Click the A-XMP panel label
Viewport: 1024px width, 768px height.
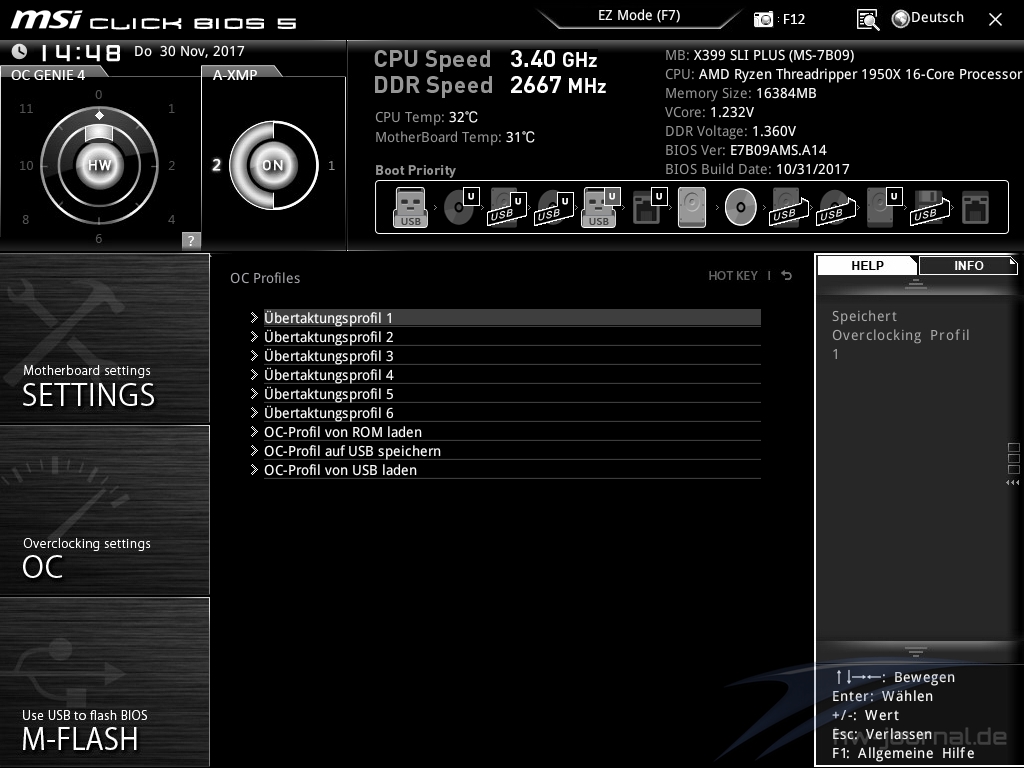(x=235, y=75)
